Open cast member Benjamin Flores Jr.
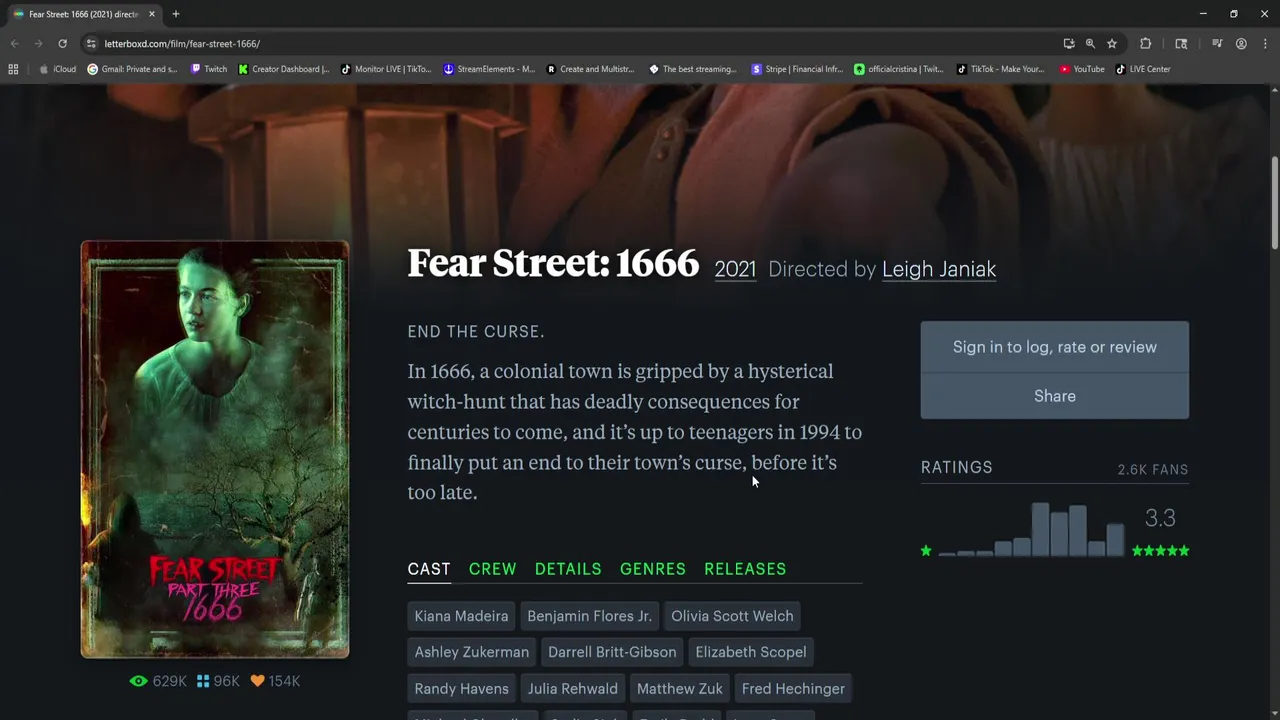The height and width of the screenshot is (720, 1280). click(x=589, y=616)
